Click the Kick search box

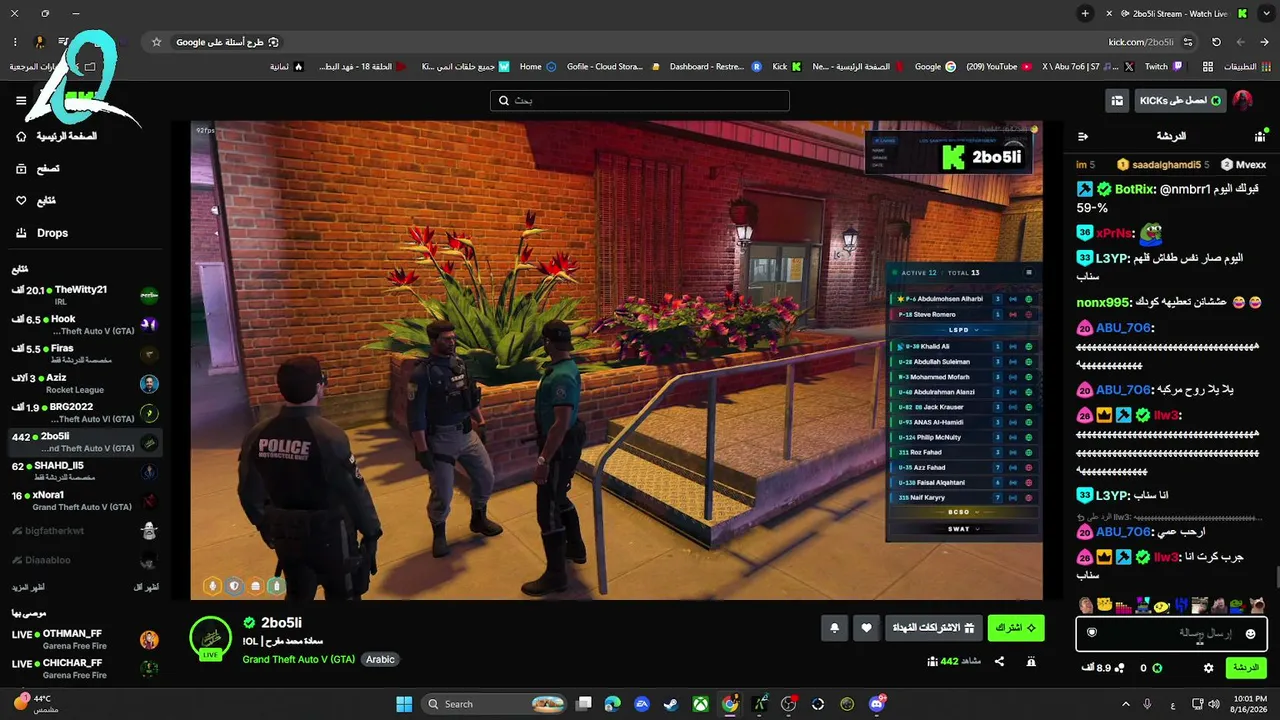pyautogui.click(x=640, y=100)
